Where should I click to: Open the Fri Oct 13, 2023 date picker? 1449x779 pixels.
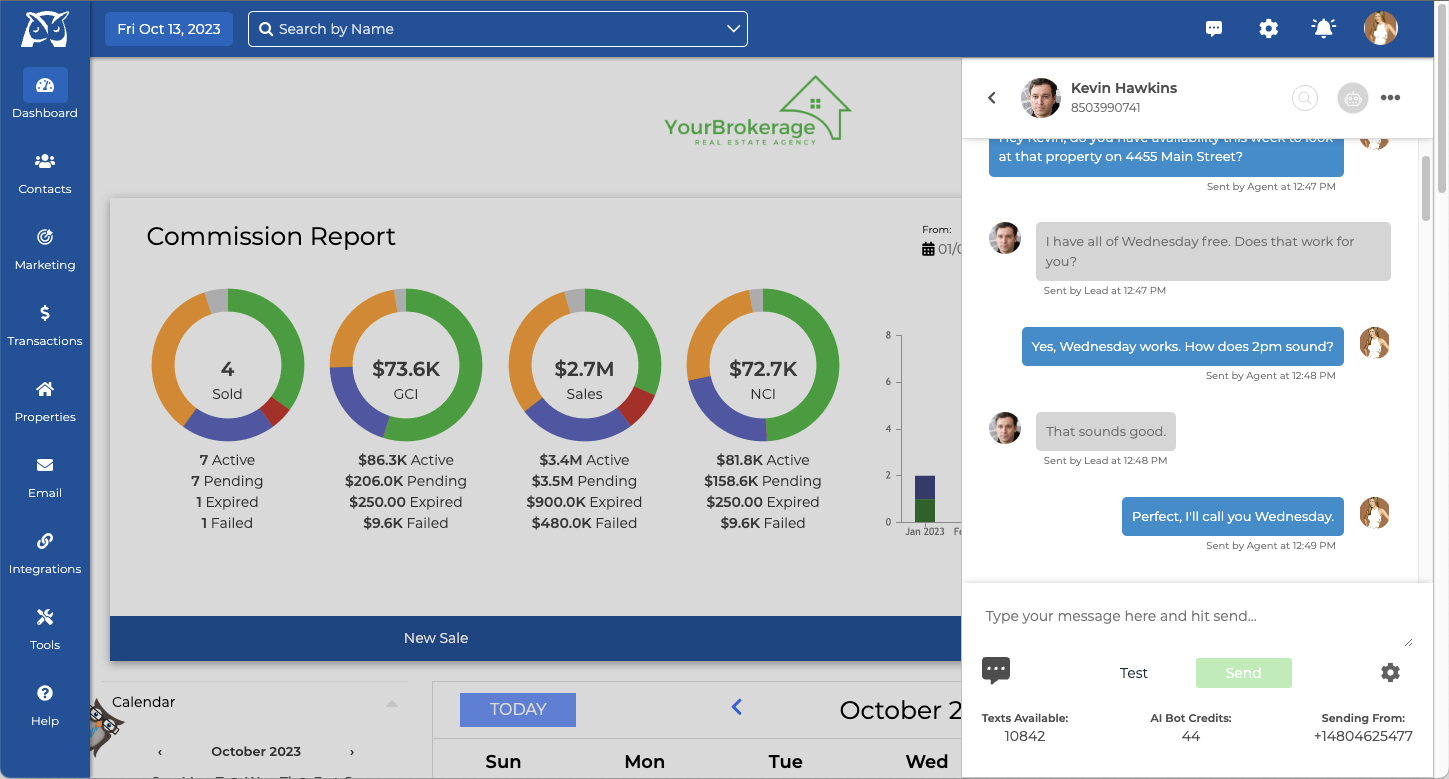coord(169,29)
